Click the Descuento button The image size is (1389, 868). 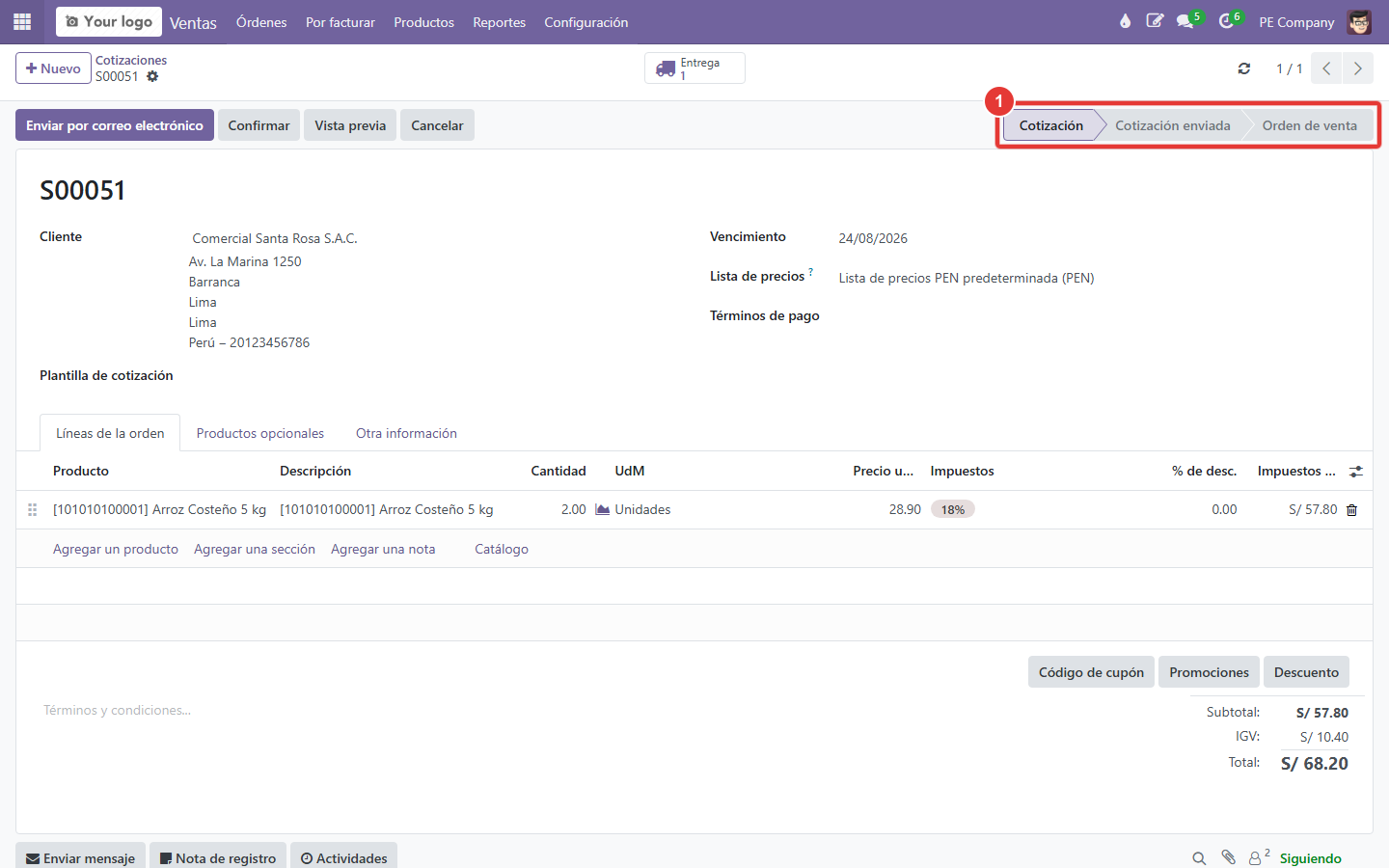[1306, 672]
